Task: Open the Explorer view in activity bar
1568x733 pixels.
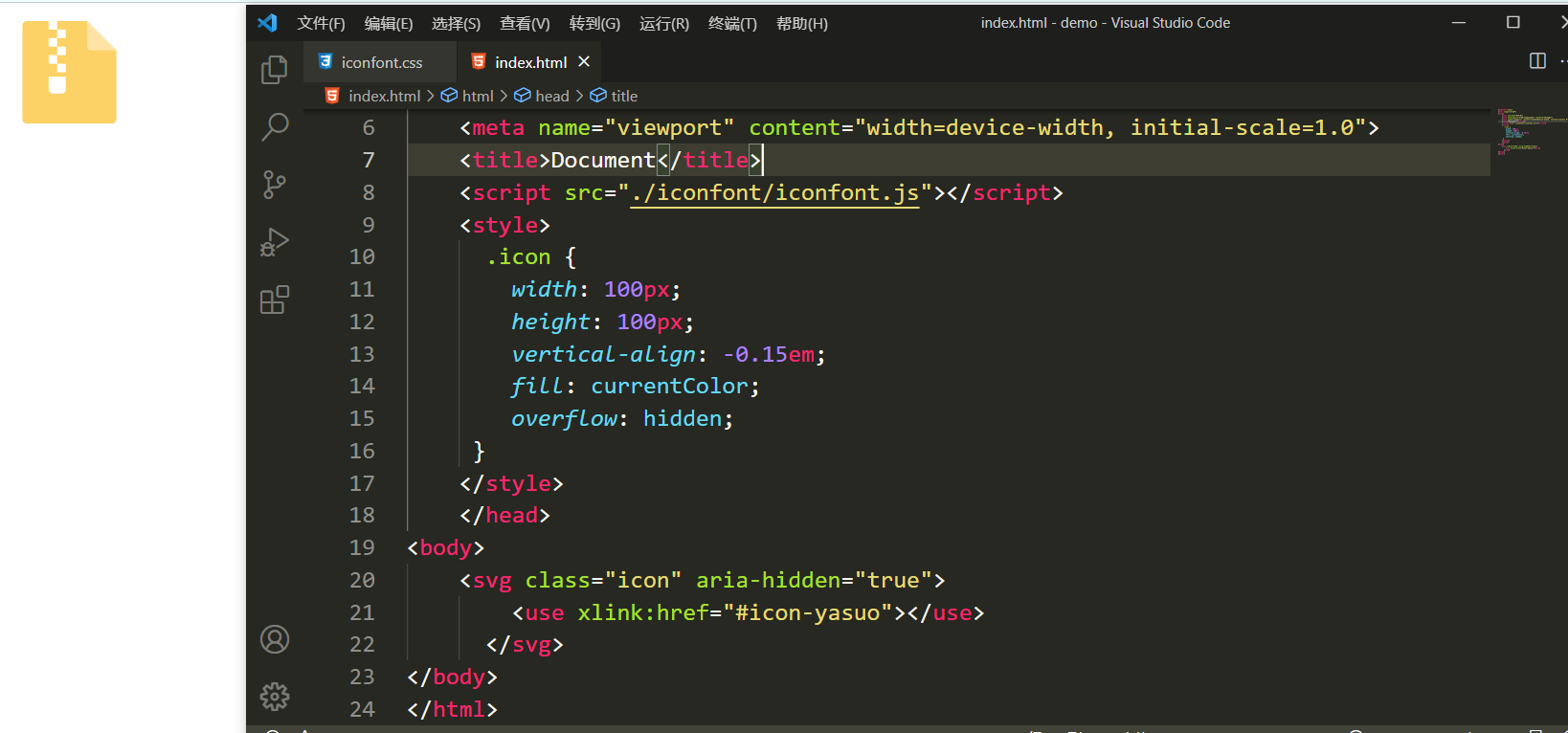Action: point(275,69)
